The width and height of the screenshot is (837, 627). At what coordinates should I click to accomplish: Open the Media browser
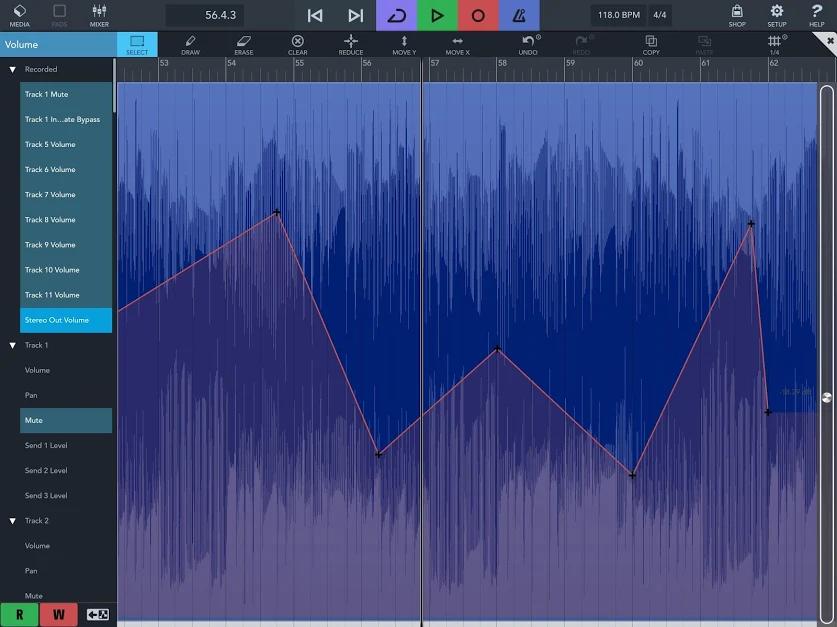pos(20,15)
